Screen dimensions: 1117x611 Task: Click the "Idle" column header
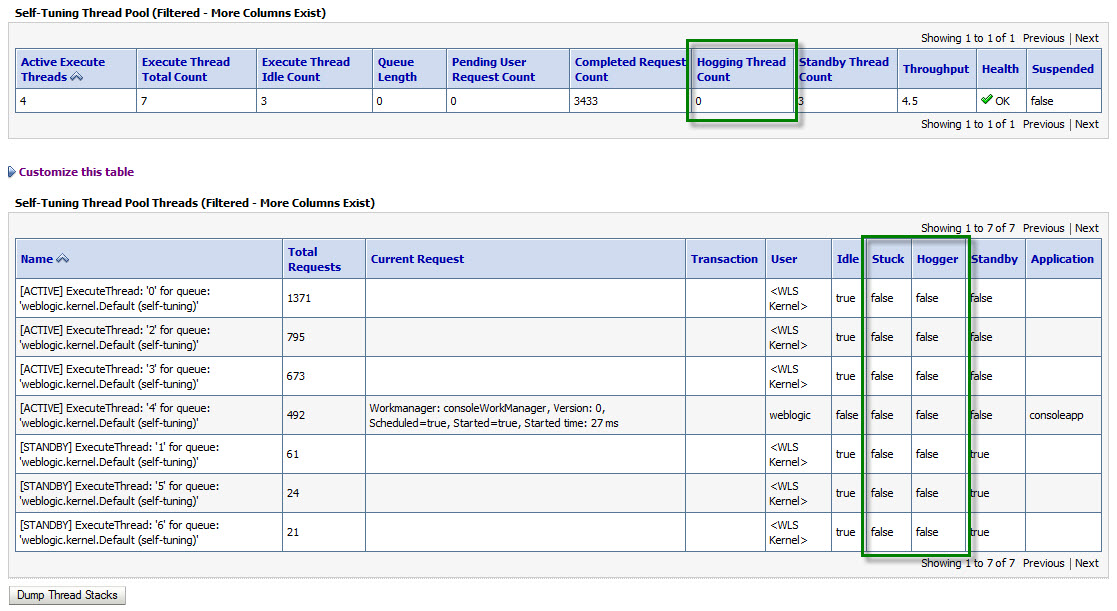[x=847, y=258]
